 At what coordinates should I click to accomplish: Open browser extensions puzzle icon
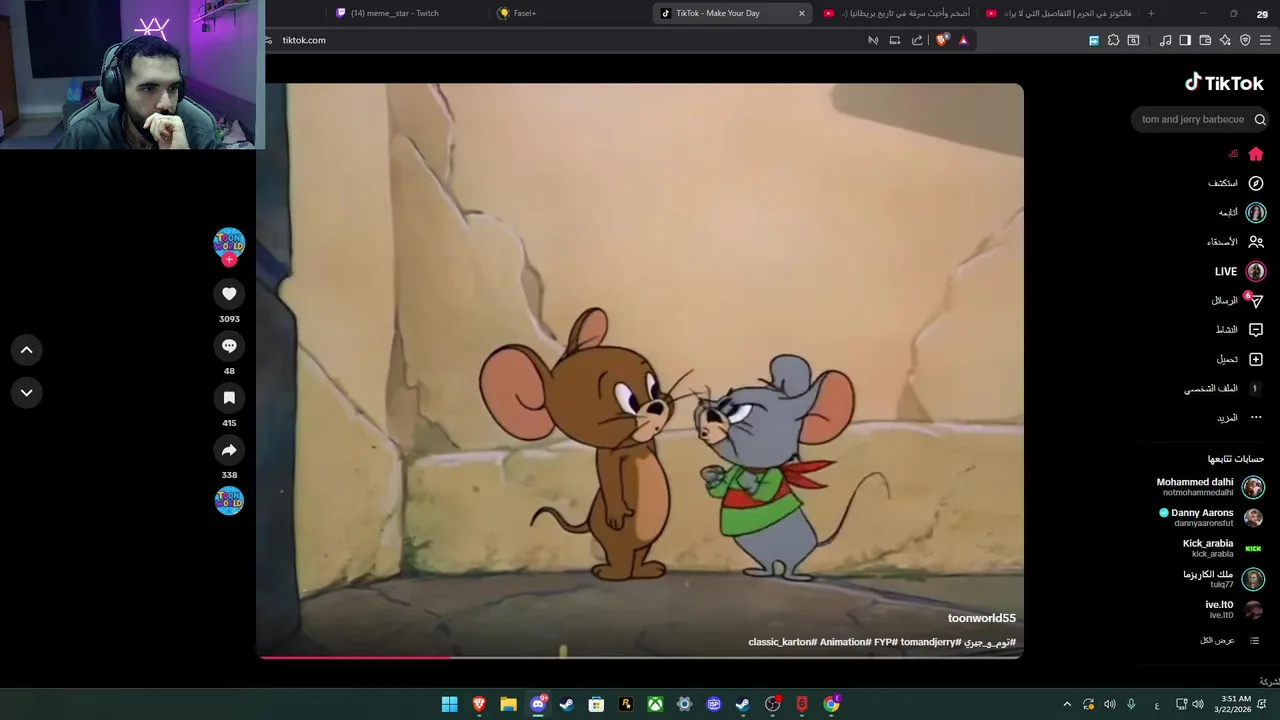tap(1114, 40)
